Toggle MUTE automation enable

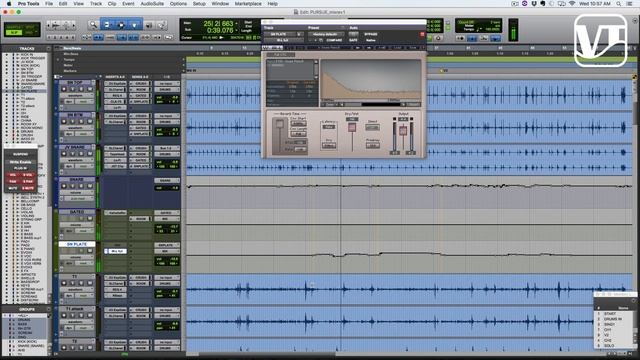tap(13, 188)
